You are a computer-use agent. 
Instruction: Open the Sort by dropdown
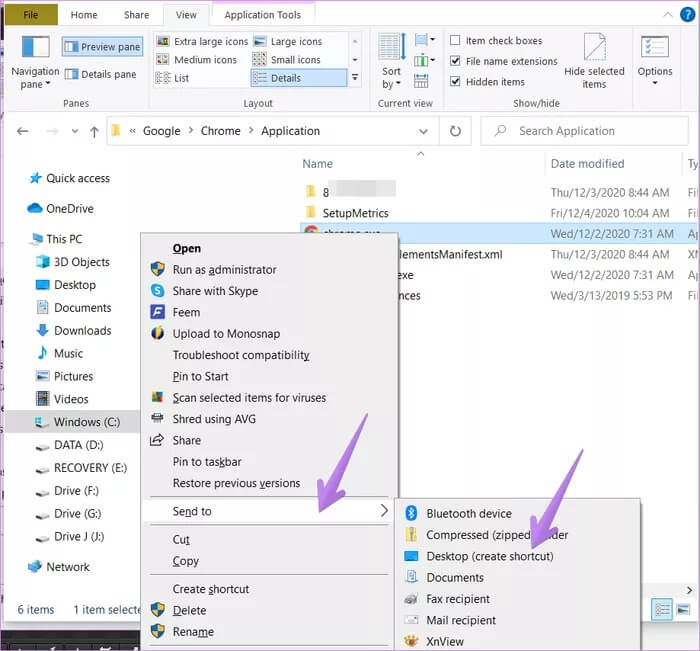(x=392, y=63)
